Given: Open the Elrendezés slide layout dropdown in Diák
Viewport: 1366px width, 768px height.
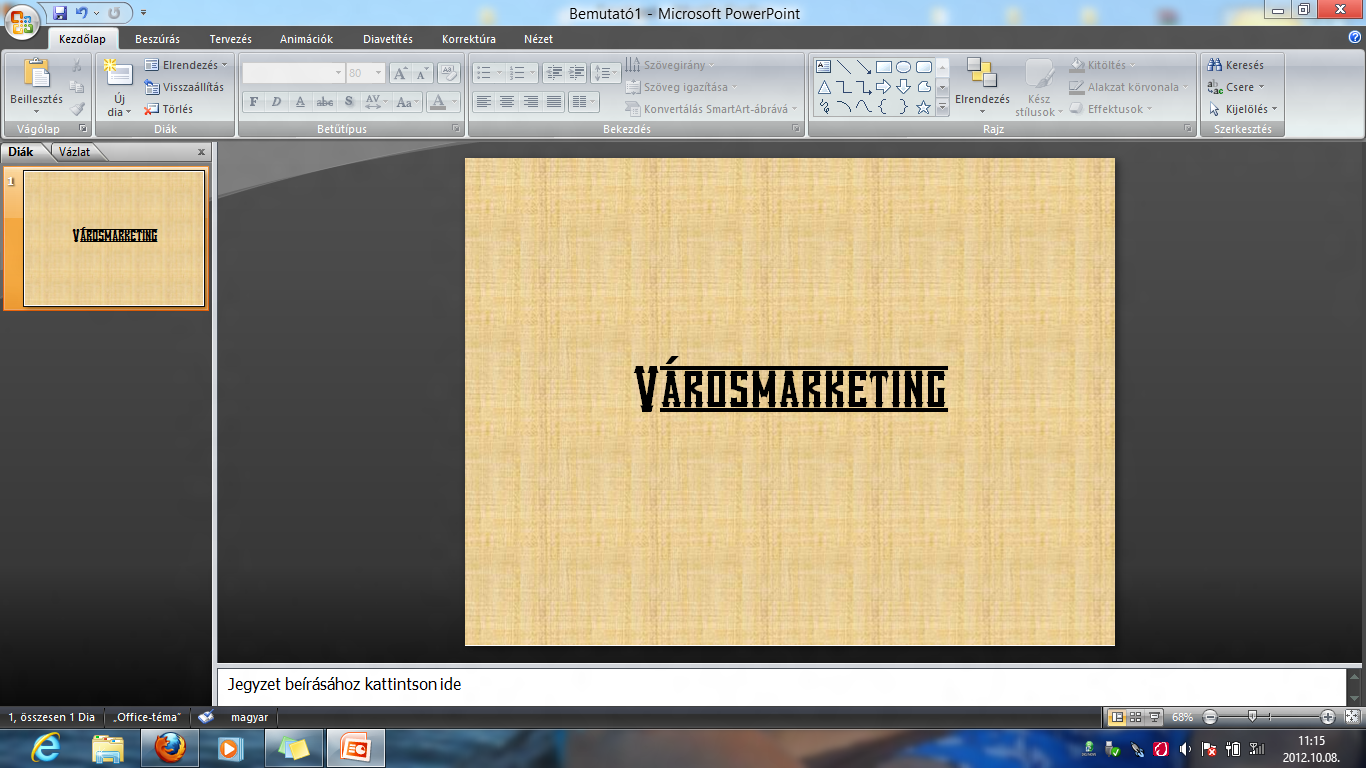Looking at the screenshot, I should tap(186, 65).
